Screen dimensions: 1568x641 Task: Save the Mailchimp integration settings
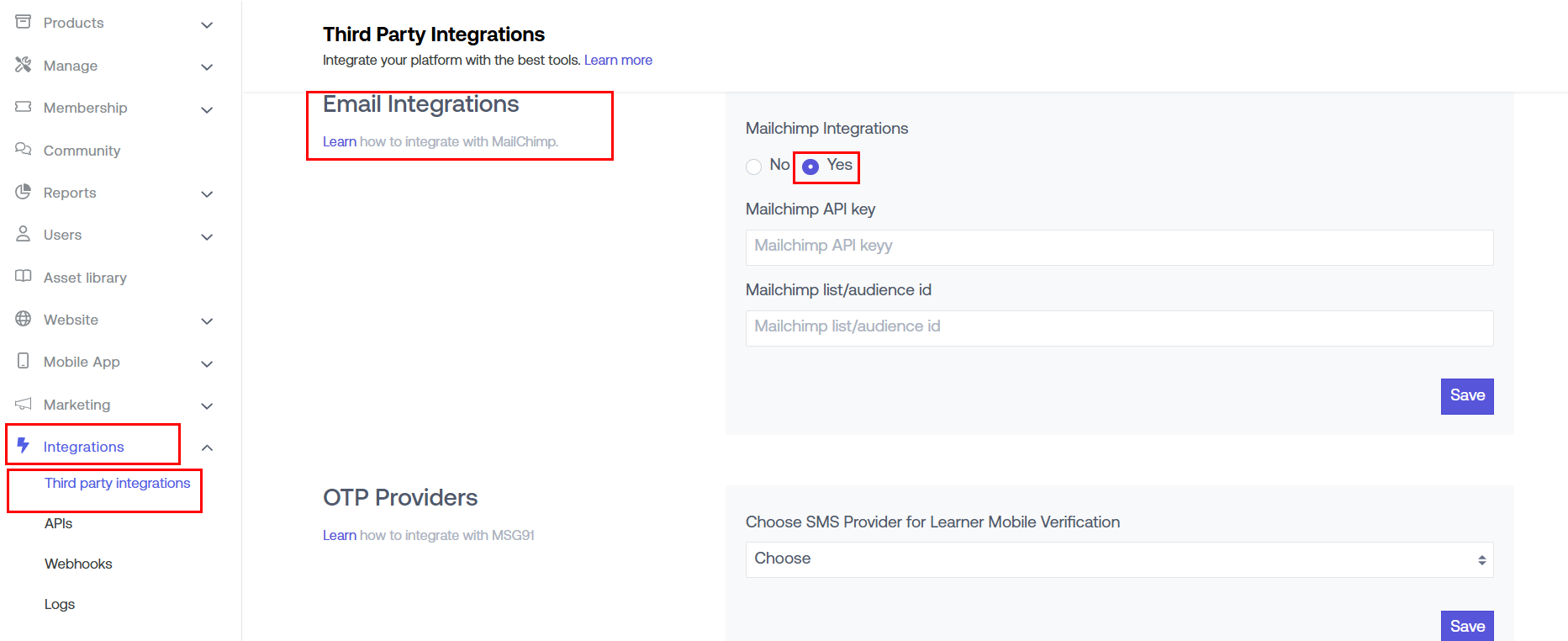click(x=1466, y=396)
